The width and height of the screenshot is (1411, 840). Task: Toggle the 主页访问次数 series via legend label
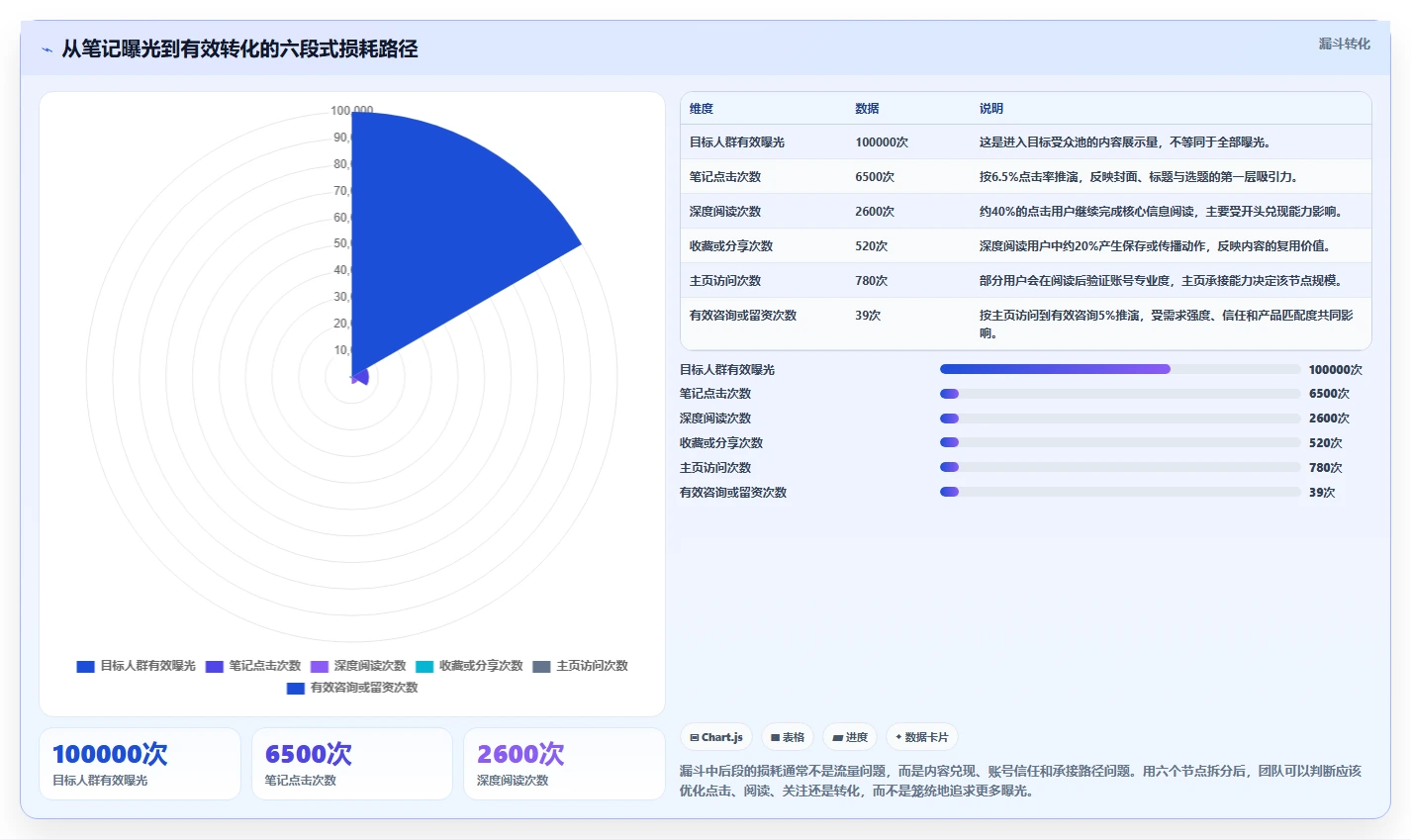pyautogui.click(x=592, y=666)
